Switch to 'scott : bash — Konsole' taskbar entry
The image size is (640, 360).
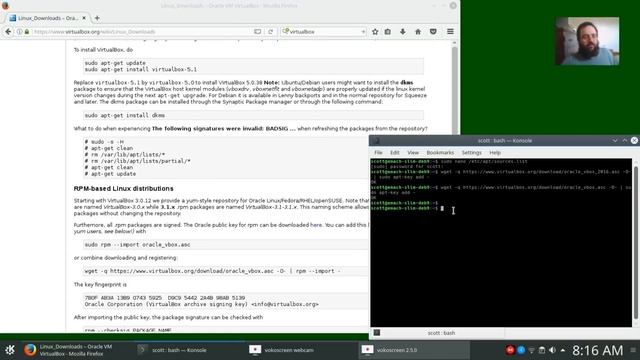click(190, 350)
